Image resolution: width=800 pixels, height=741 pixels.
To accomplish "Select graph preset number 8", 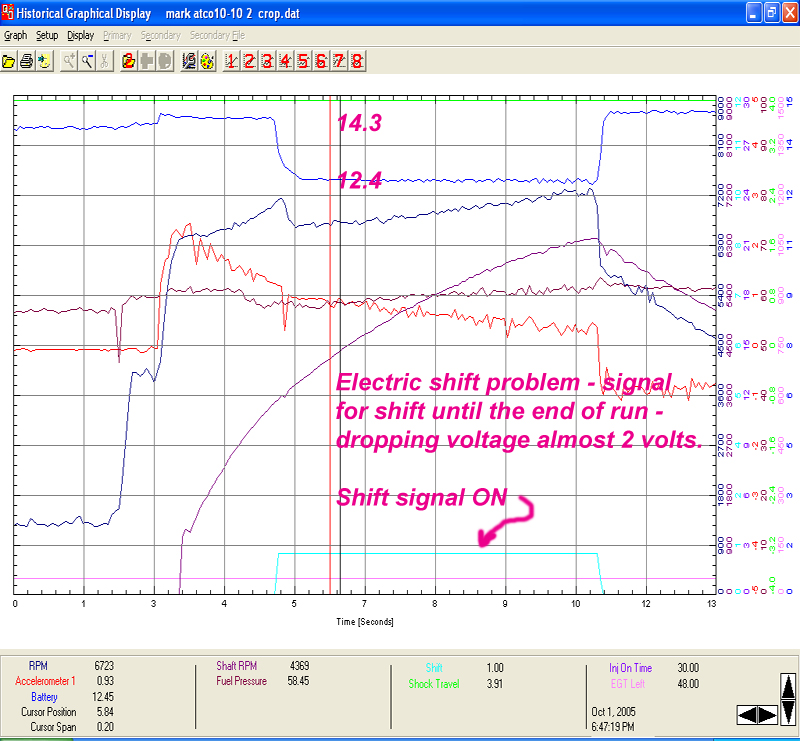I will tap(357, 61).
